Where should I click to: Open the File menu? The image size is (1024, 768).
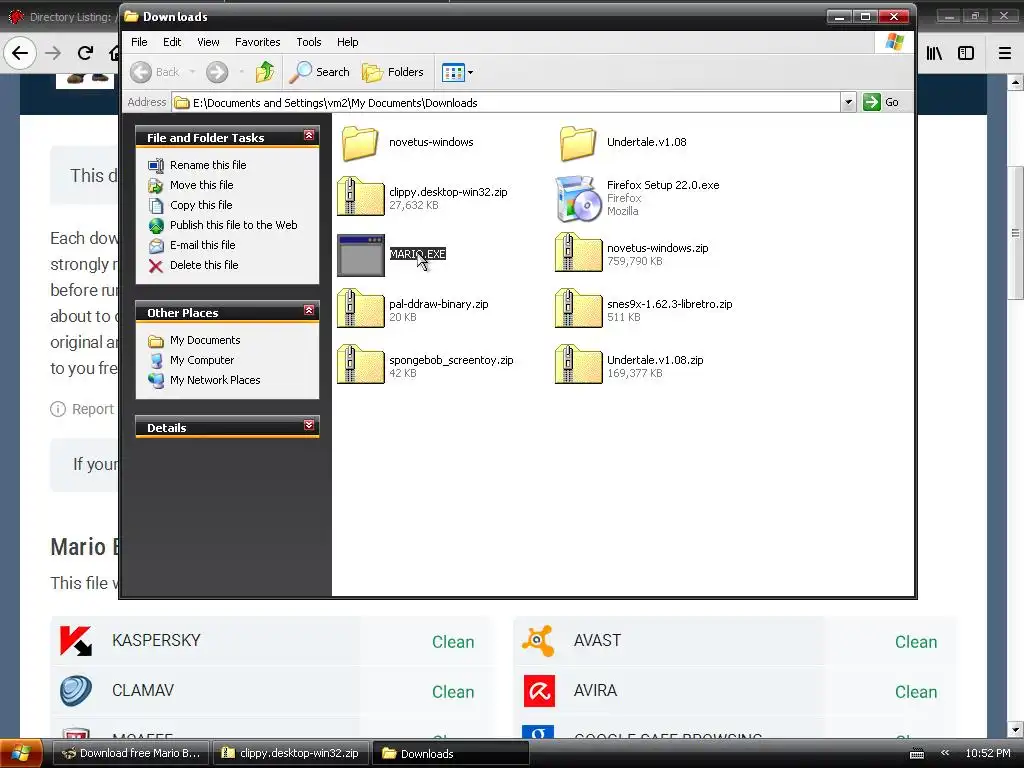139,42
